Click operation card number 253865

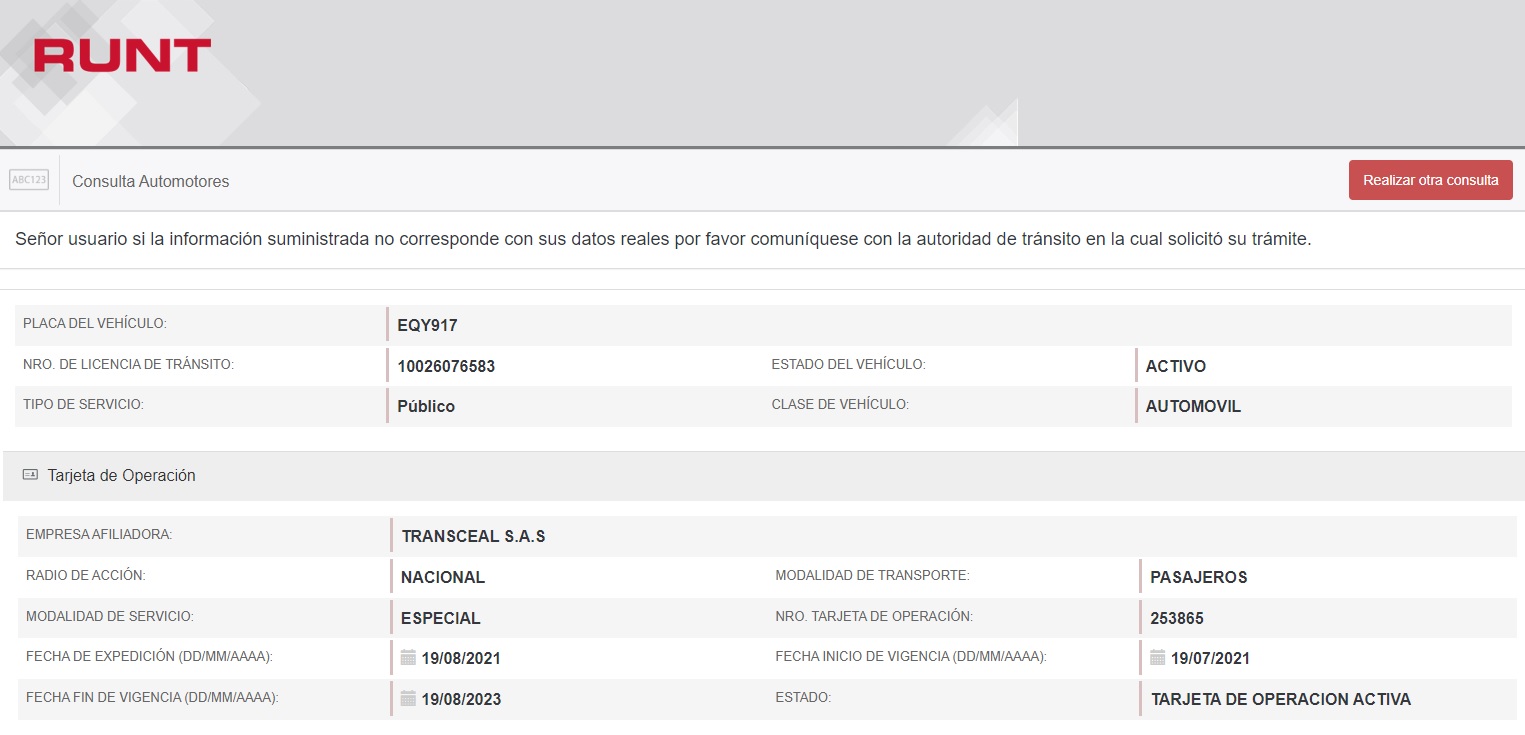click(x=1177, y=618)
